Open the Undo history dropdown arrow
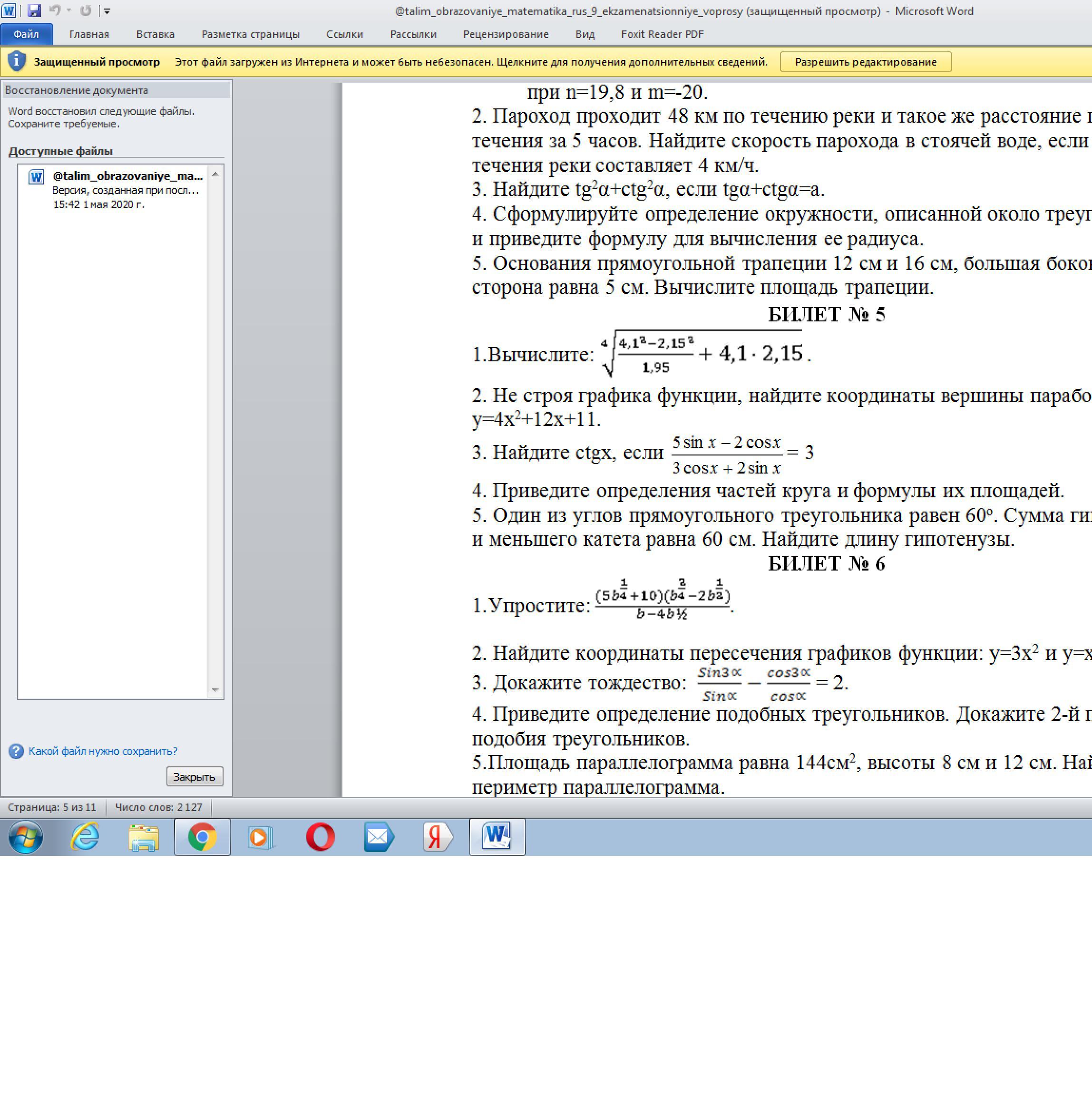This screenshot has height=1103, width=1092. [69, 10]
